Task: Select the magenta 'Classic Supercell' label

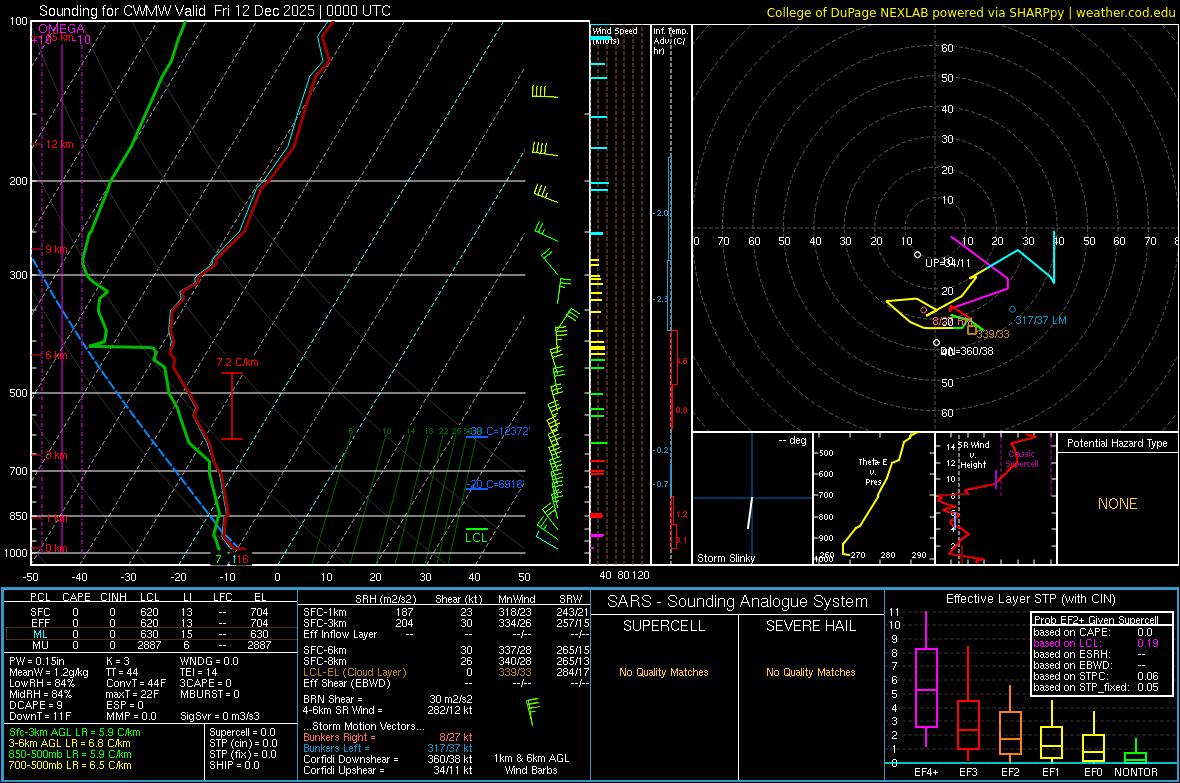Action: click(1021, 459)
